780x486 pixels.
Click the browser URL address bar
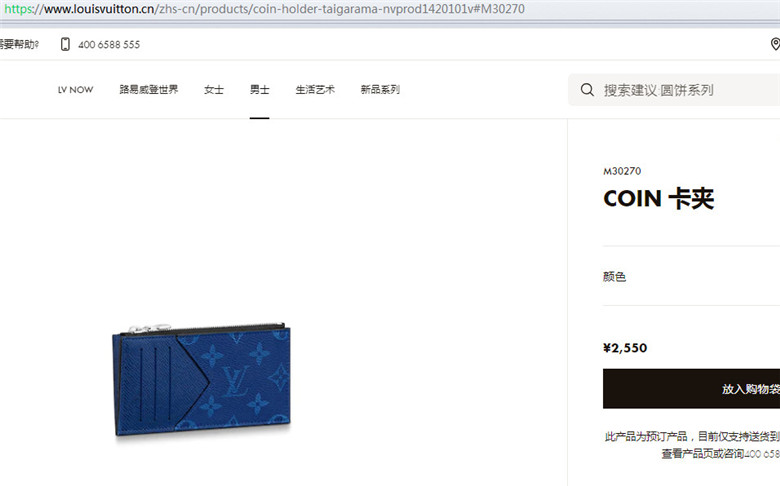click(x=390, y=9)
